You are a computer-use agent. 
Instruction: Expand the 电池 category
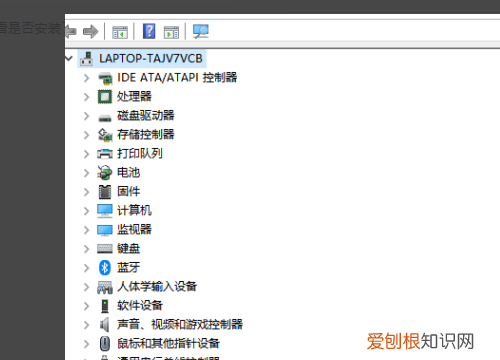tap(87, 173)
